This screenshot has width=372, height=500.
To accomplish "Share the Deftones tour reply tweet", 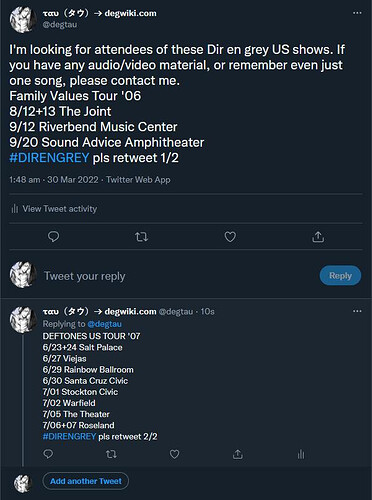I will 238,454.
